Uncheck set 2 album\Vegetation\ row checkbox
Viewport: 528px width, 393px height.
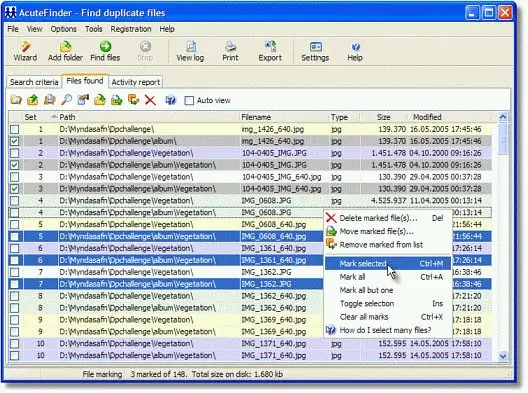[x=14, y=165]
